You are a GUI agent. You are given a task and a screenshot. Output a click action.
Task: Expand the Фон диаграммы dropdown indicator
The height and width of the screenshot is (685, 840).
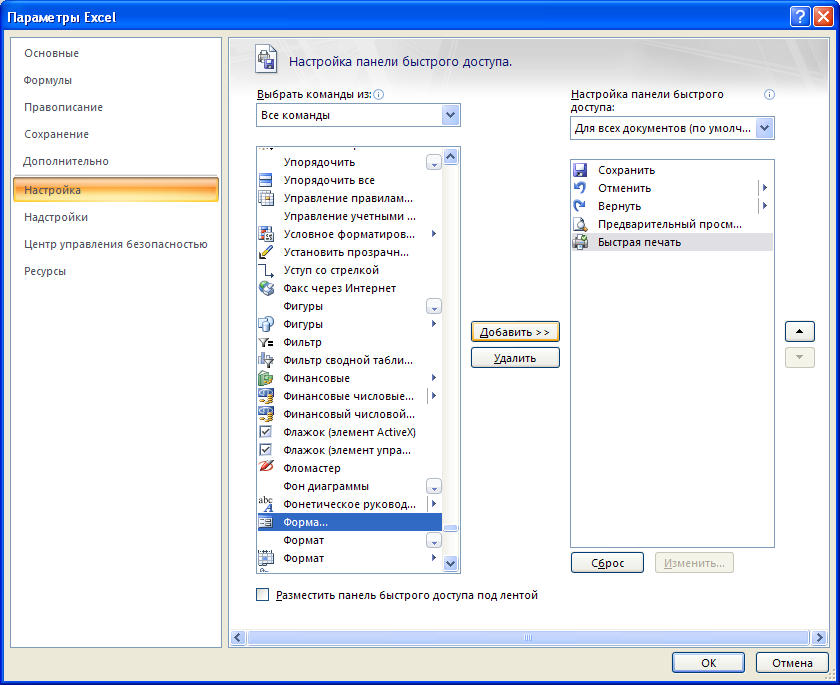[x=433, y=487]
